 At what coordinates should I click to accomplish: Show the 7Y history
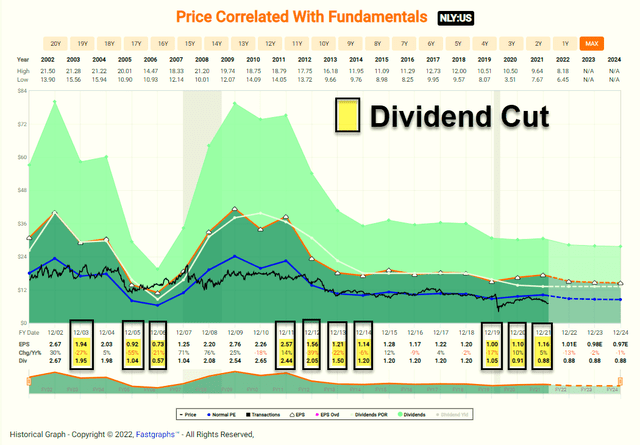pyautogui.click(x=404, y=44)
